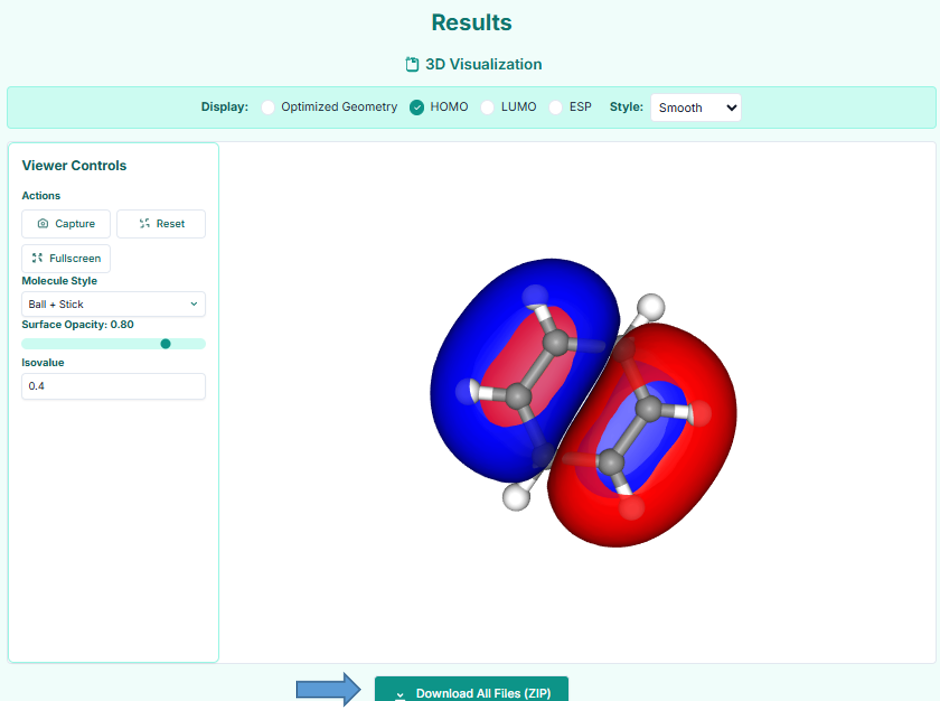940x708 pixels.
Task: Click the checkmark icon inside the HOMO radio
Action: coord(416,106)
